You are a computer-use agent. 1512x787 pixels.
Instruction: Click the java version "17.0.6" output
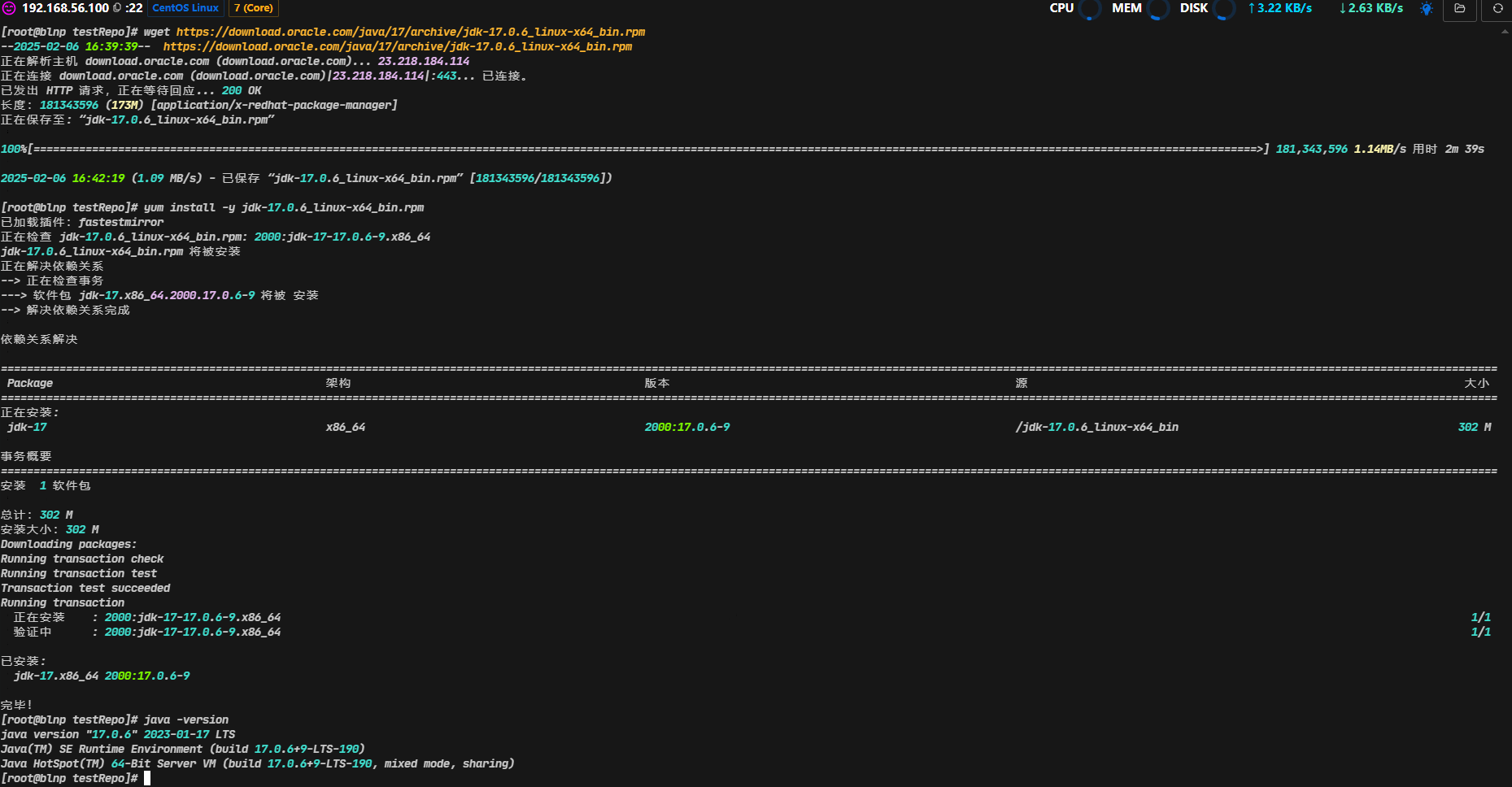tap(118, 734)
